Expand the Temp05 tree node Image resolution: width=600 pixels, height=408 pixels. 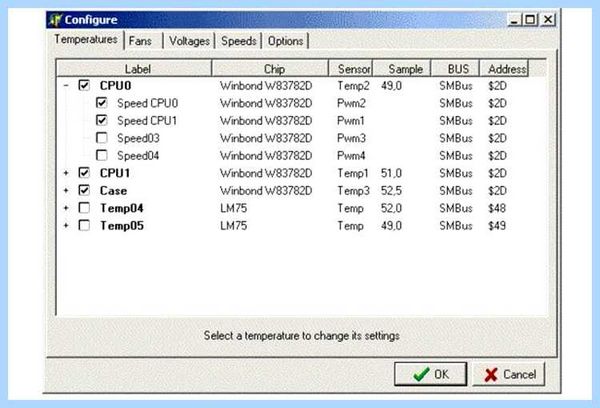66,226
